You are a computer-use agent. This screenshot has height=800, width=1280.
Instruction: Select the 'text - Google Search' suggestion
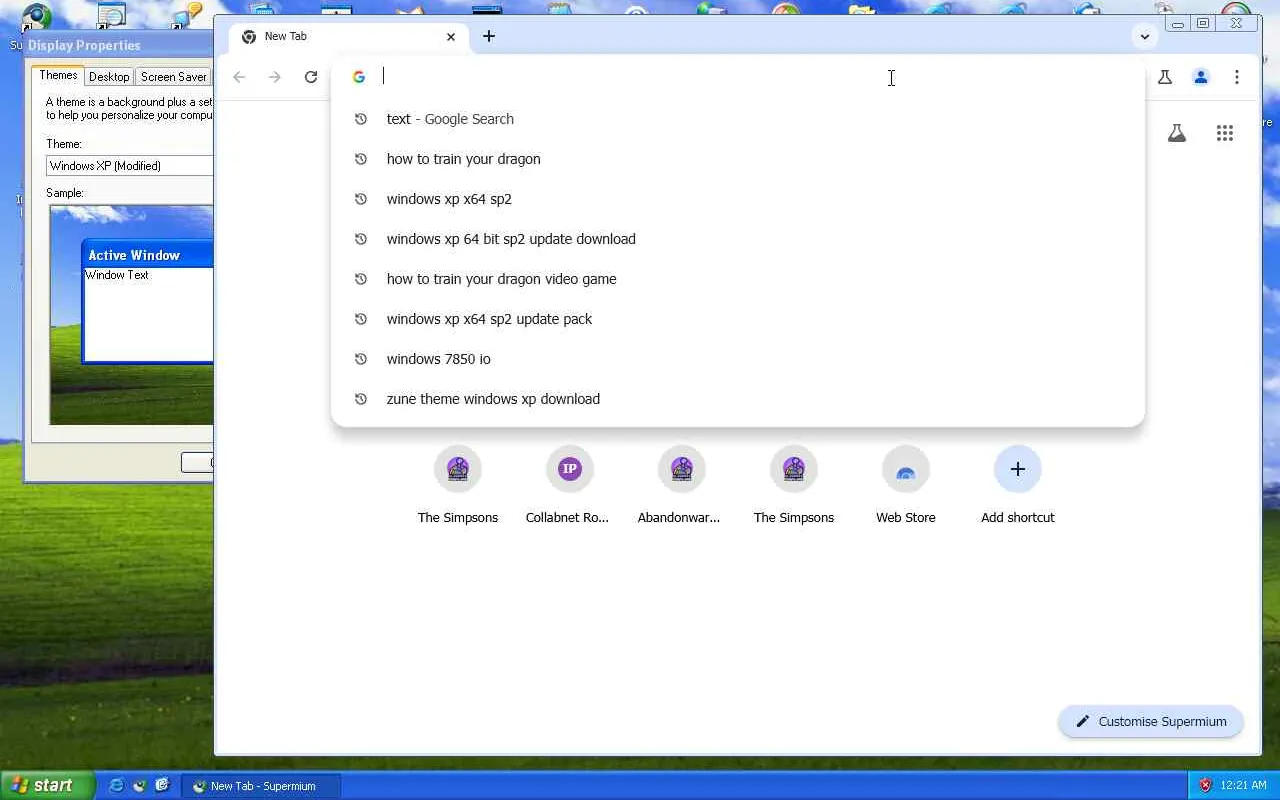pyautogui.click(x=738, y=119)
